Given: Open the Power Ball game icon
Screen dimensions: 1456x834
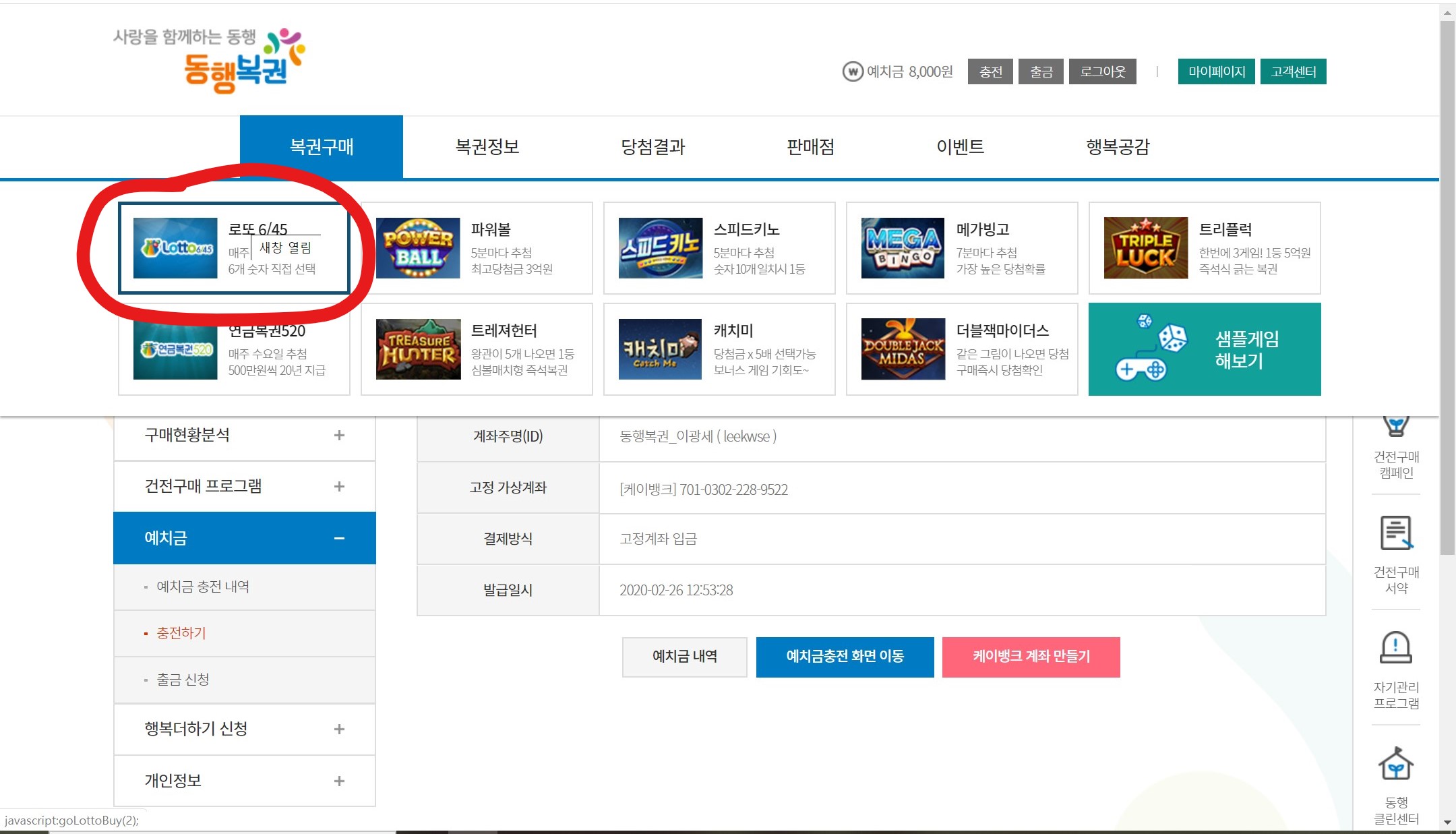Looking at the screenshot, I should (418, 247).
